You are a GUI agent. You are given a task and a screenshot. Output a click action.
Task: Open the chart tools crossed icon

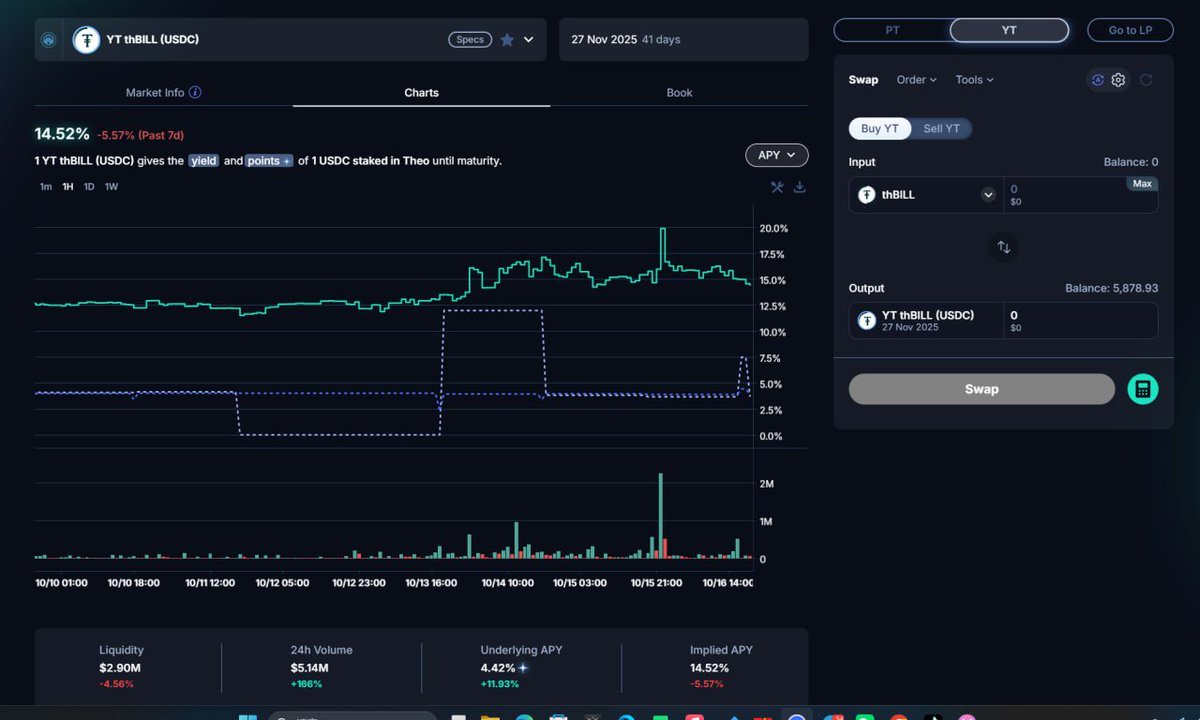[777, 187]
